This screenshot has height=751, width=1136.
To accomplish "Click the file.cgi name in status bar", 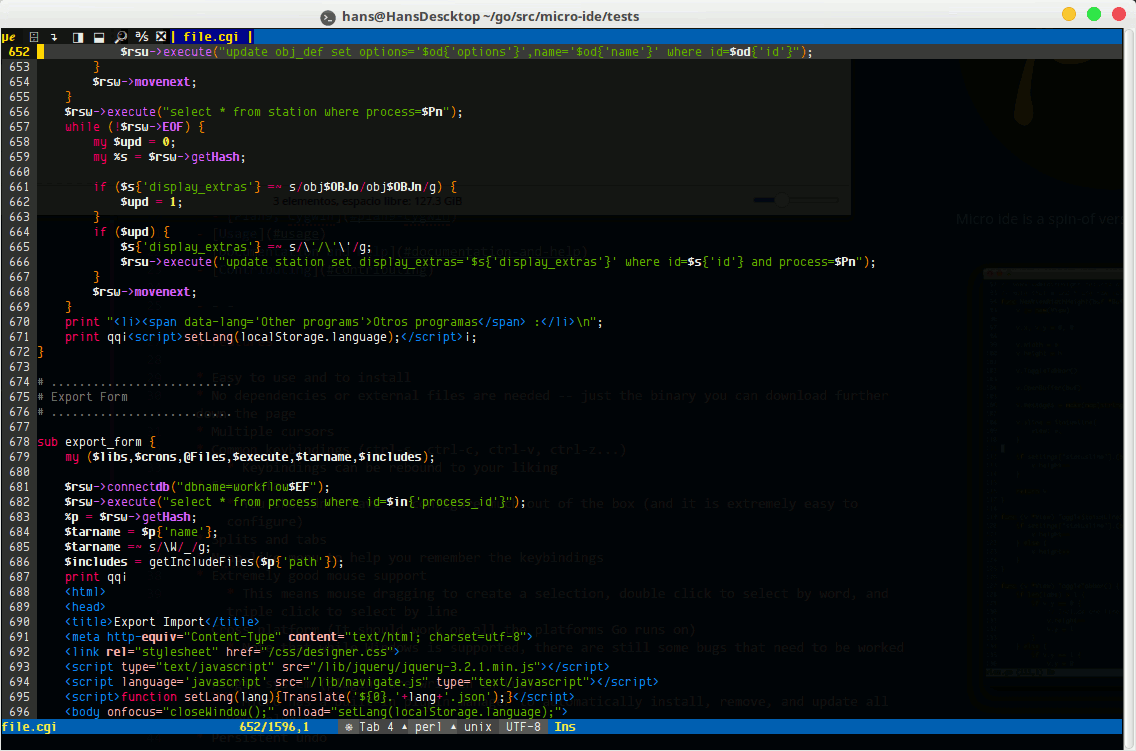I will point(29,727).
